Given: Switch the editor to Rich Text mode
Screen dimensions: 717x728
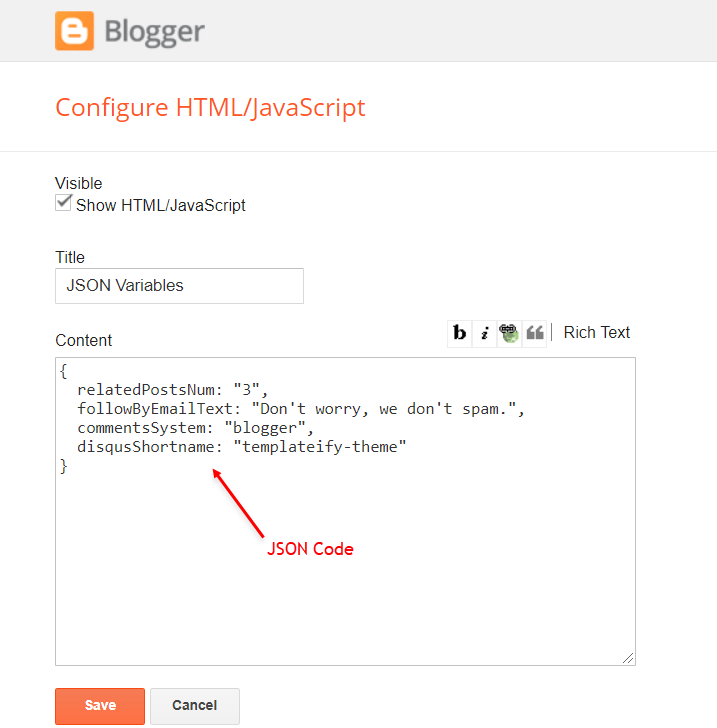Looking at the screenshot, I should [x=596, y=332].
